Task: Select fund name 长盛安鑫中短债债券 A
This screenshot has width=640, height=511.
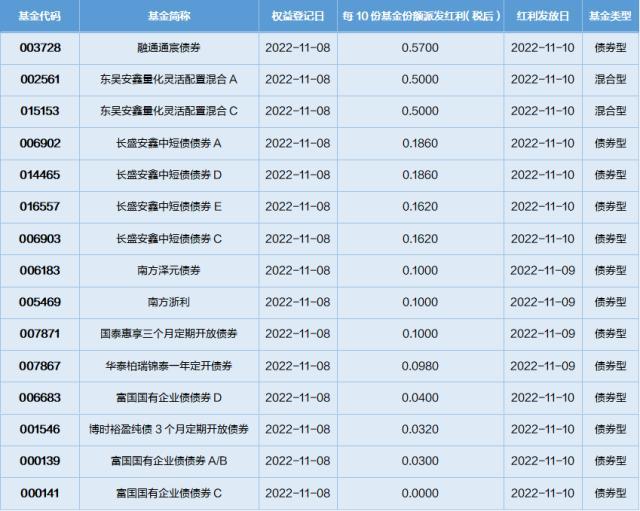Action: 169,143
